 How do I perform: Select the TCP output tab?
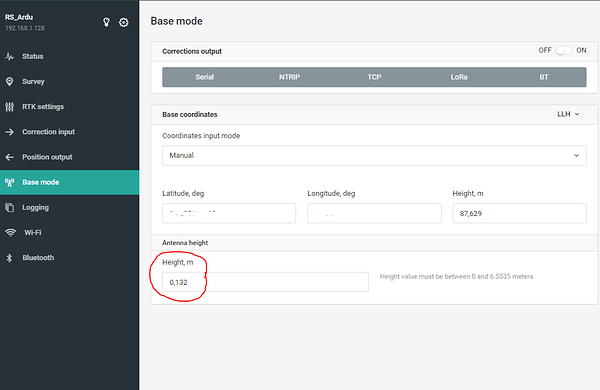tap(374, 77)
